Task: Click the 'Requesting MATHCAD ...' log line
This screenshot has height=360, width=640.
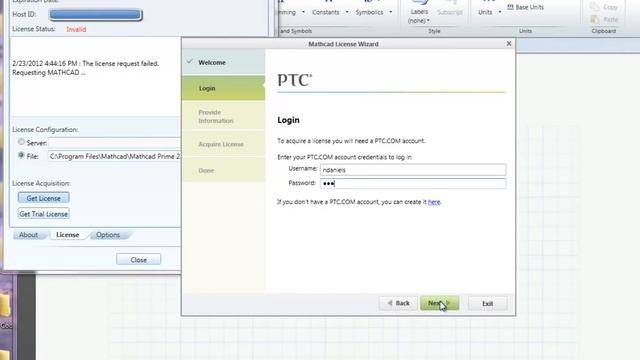Action: 49,73
